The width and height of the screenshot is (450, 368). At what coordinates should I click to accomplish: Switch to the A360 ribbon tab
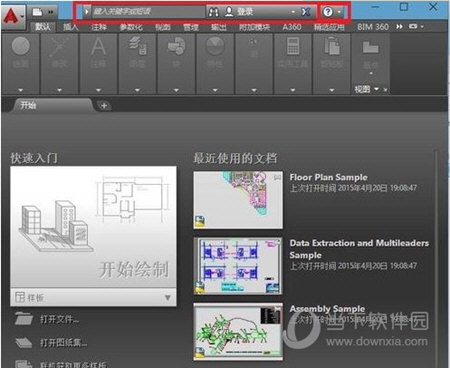tap(292, 27)
